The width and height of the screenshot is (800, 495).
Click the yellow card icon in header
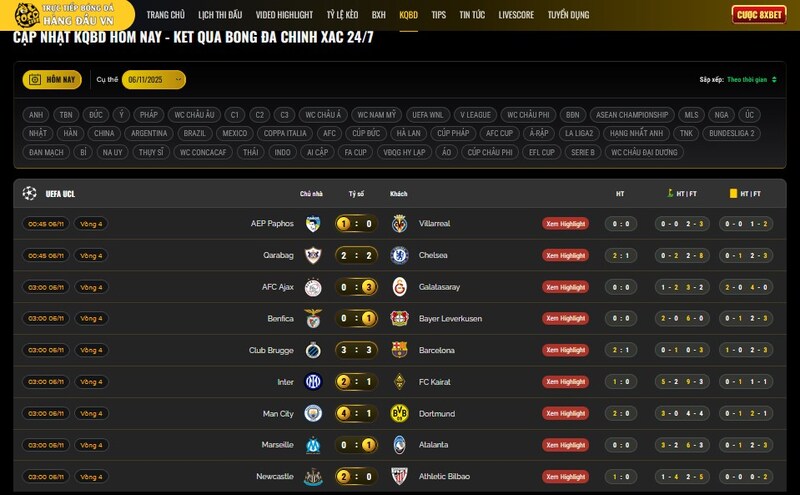click(x=733, y=193)
